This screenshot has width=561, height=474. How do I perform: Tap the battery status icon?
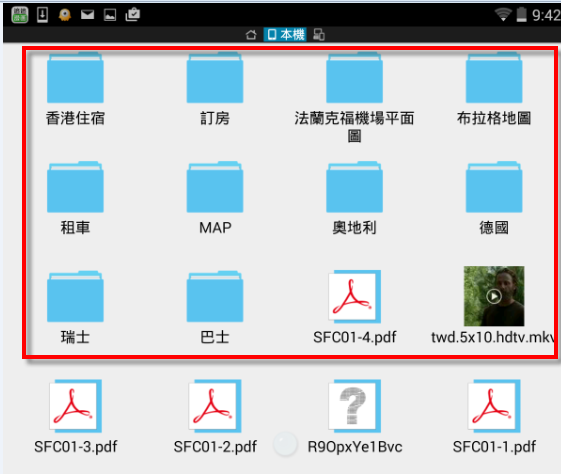[522, 15]
